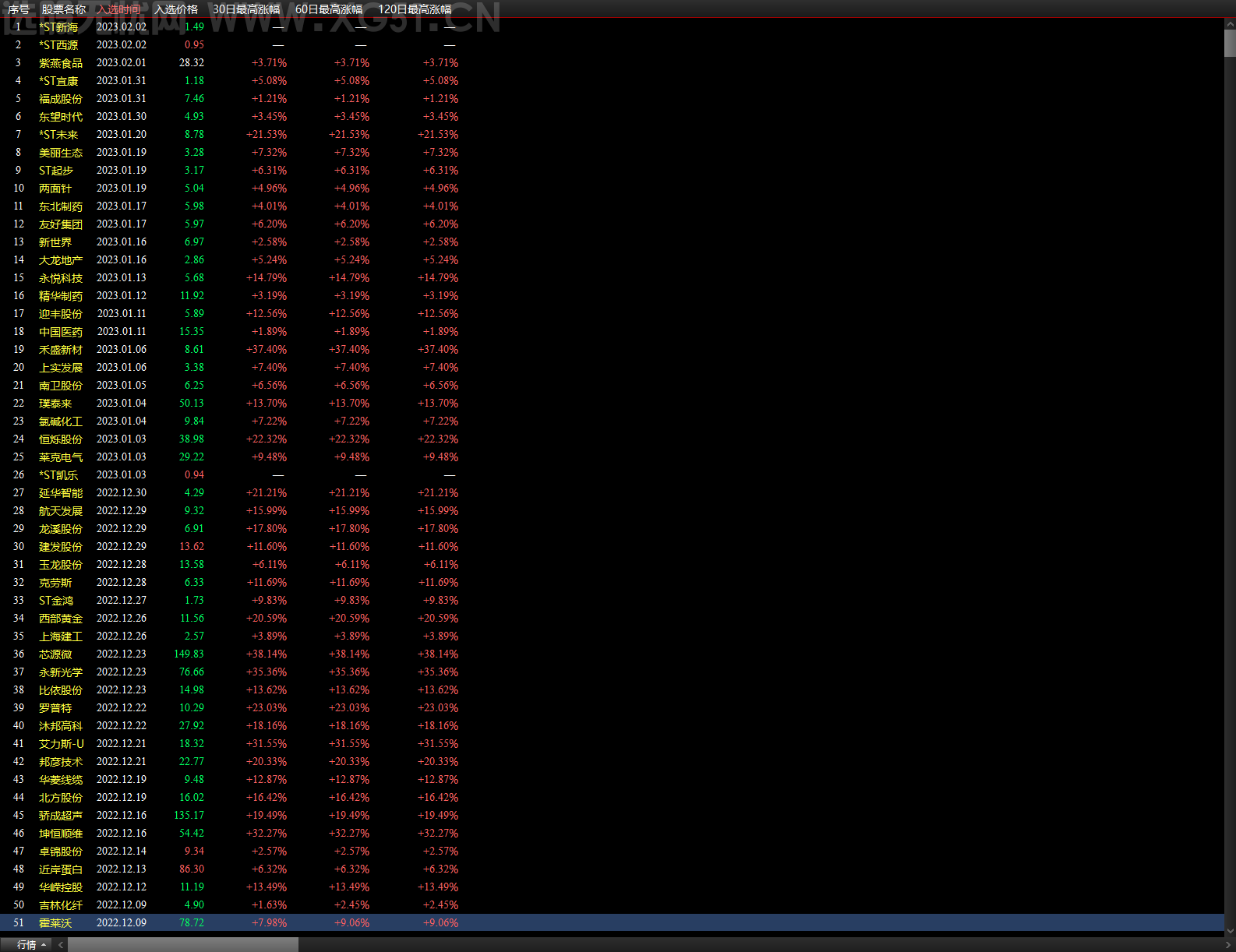Select stock row 东望时代
Image resolution: width=1236 pixels, height=952 pixels.
[612, 116]
